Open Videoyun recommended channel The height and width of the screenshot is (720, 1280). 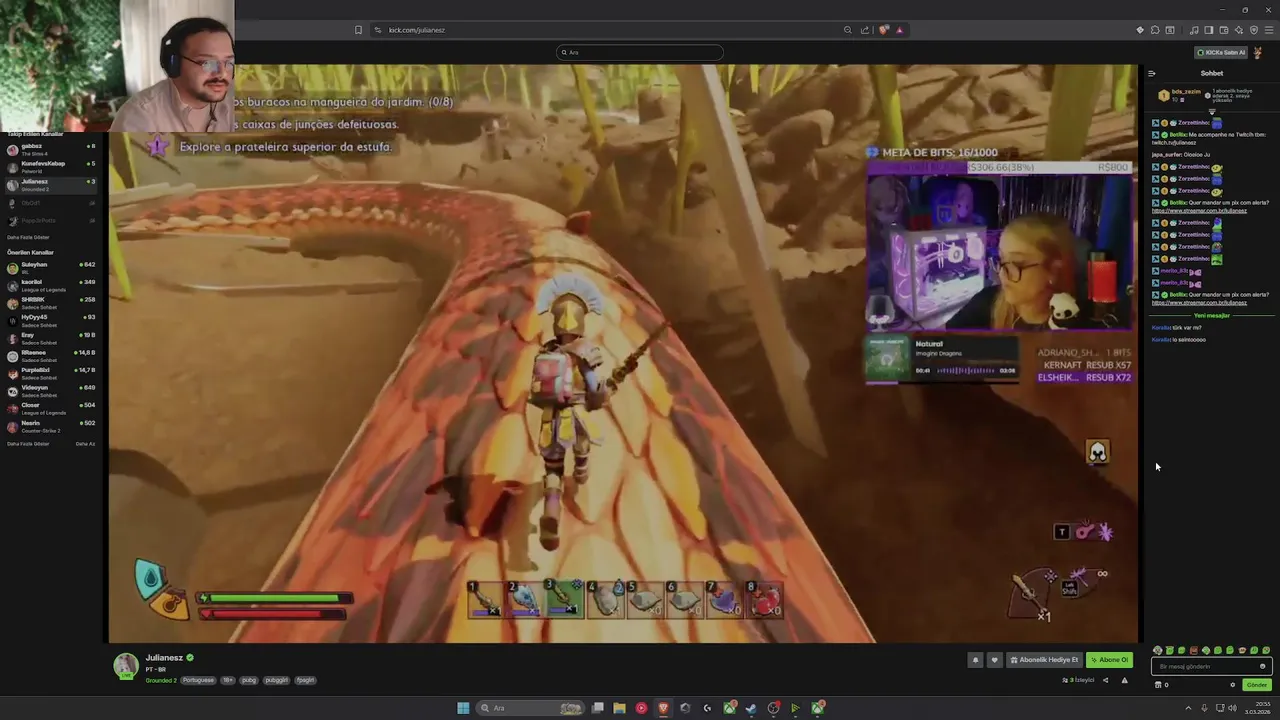click(50, 390)
